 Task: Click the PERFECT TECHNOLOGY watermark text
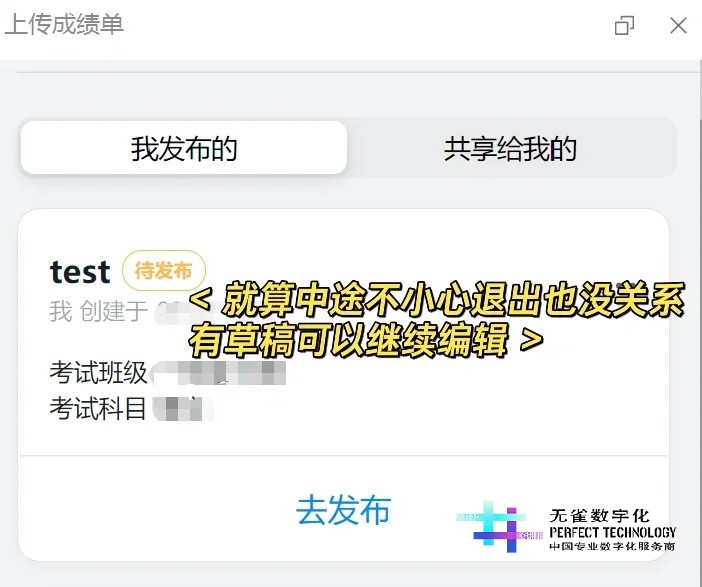[x=612, y=532]
